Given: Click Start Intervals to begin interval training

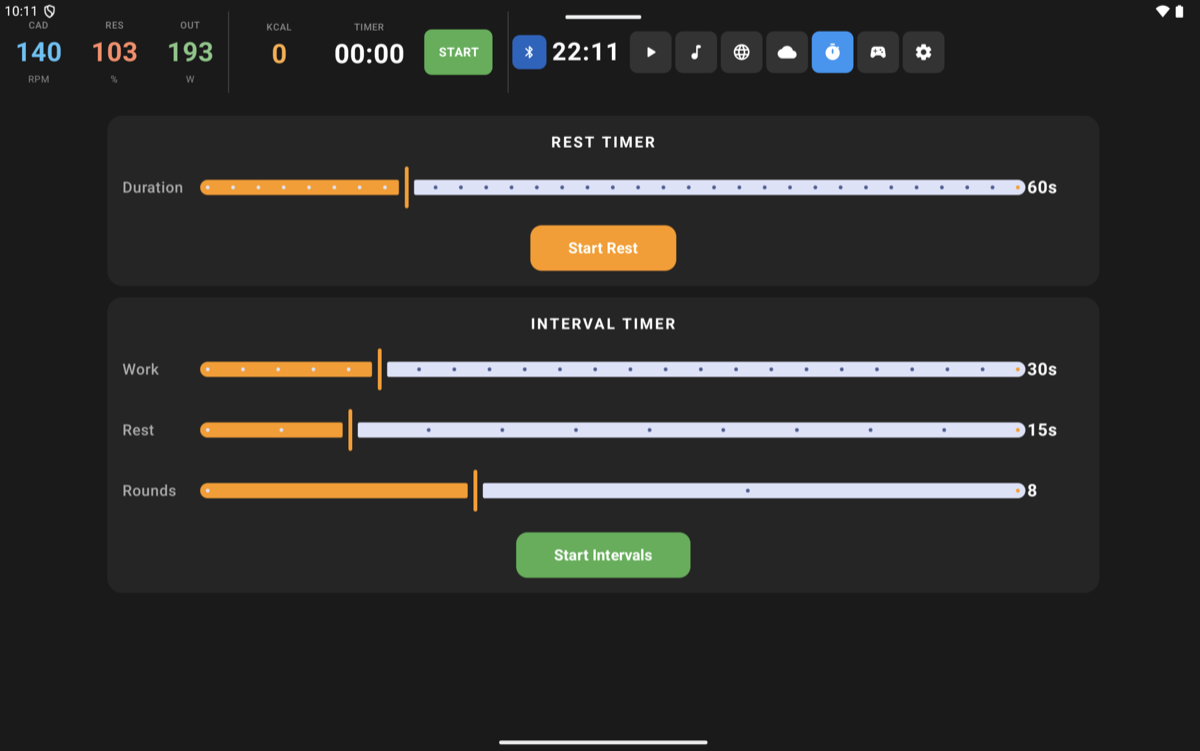Looking at the screenshot, I should pos(602,554).
